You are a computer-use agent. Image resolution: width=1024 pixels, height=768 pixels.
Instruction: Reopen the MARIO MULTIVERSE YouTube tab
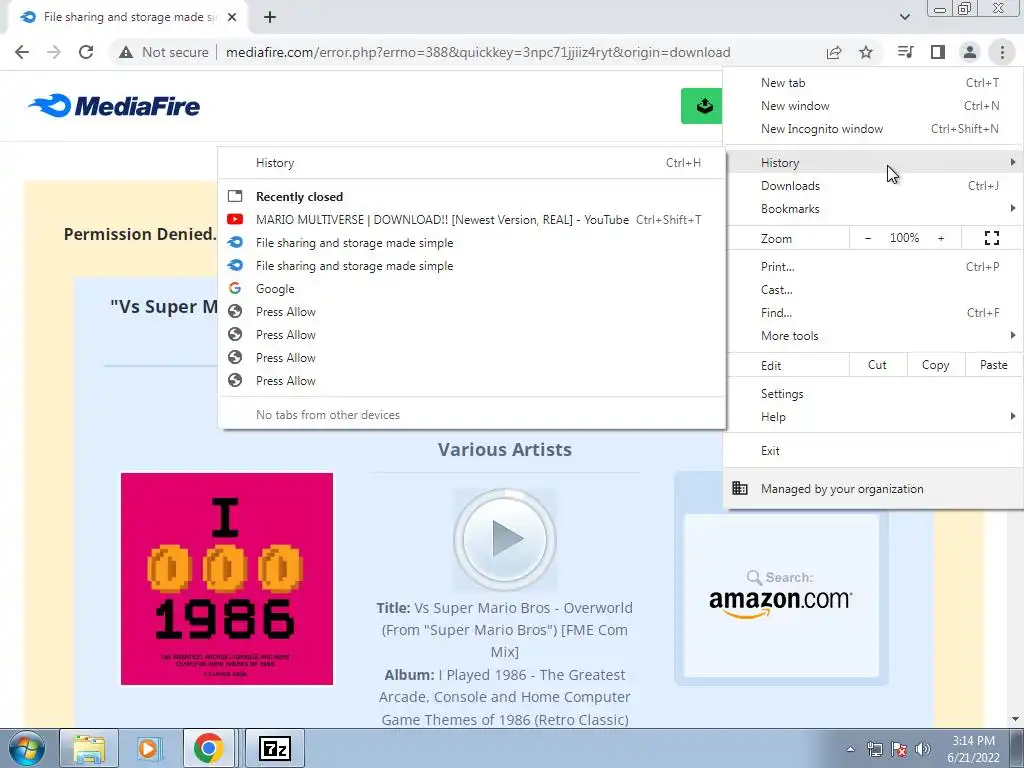472,220
